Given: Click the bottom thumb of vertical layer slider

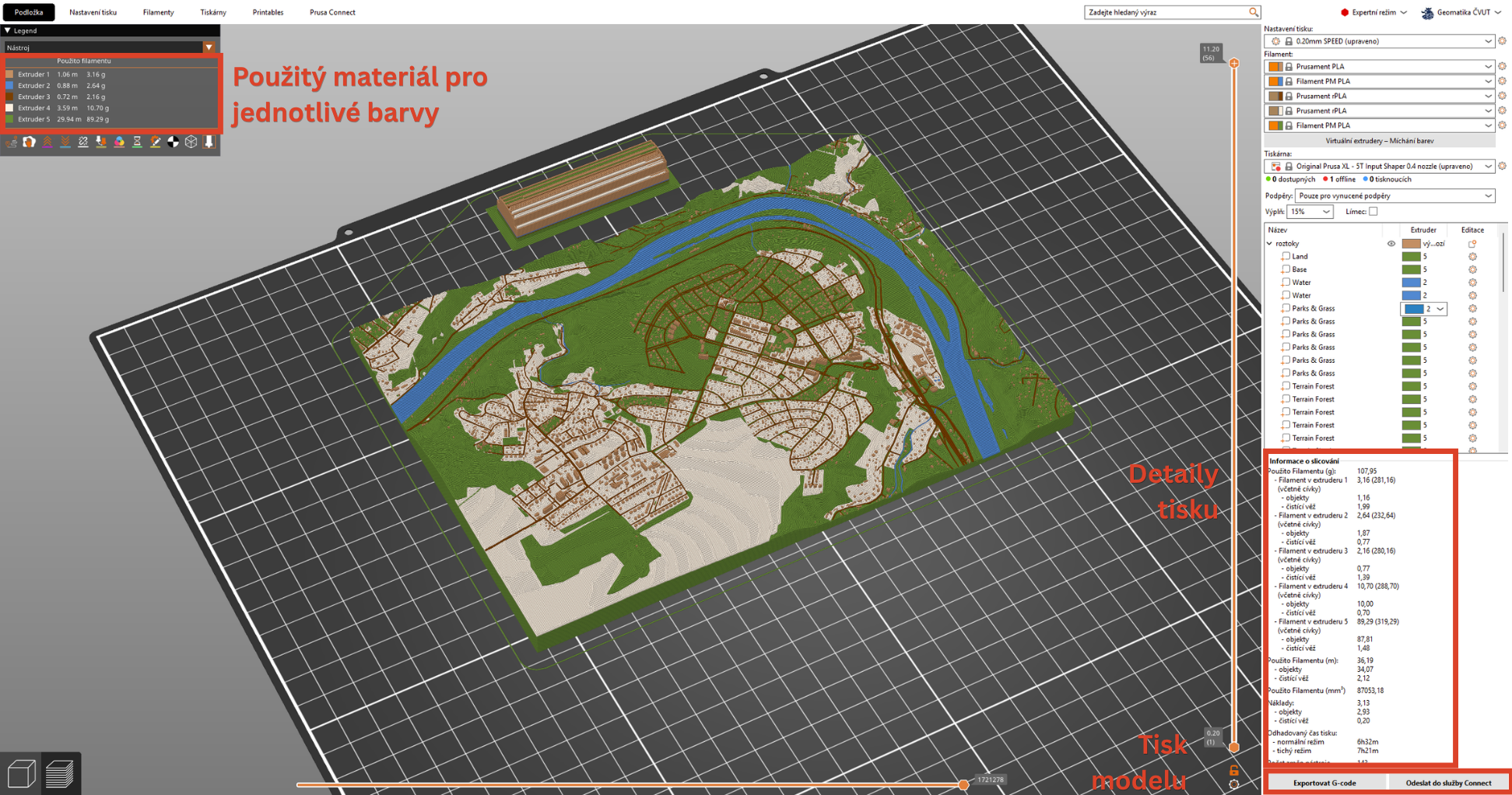Looking at the screenshot, I should [x=1234, y=748].
